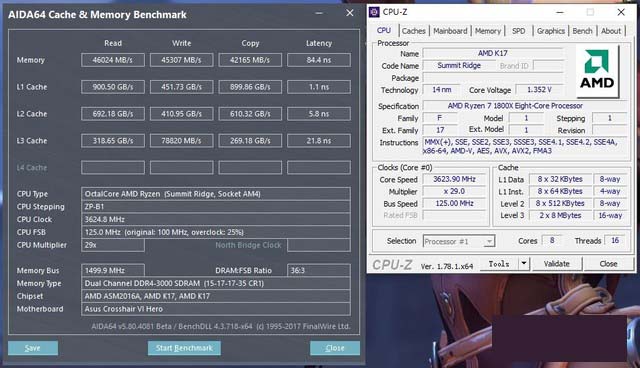Click the CPU Type field OctalCore AMD Ryzen
This screenshot has height=368, width=640.
[x=216, y=194]
